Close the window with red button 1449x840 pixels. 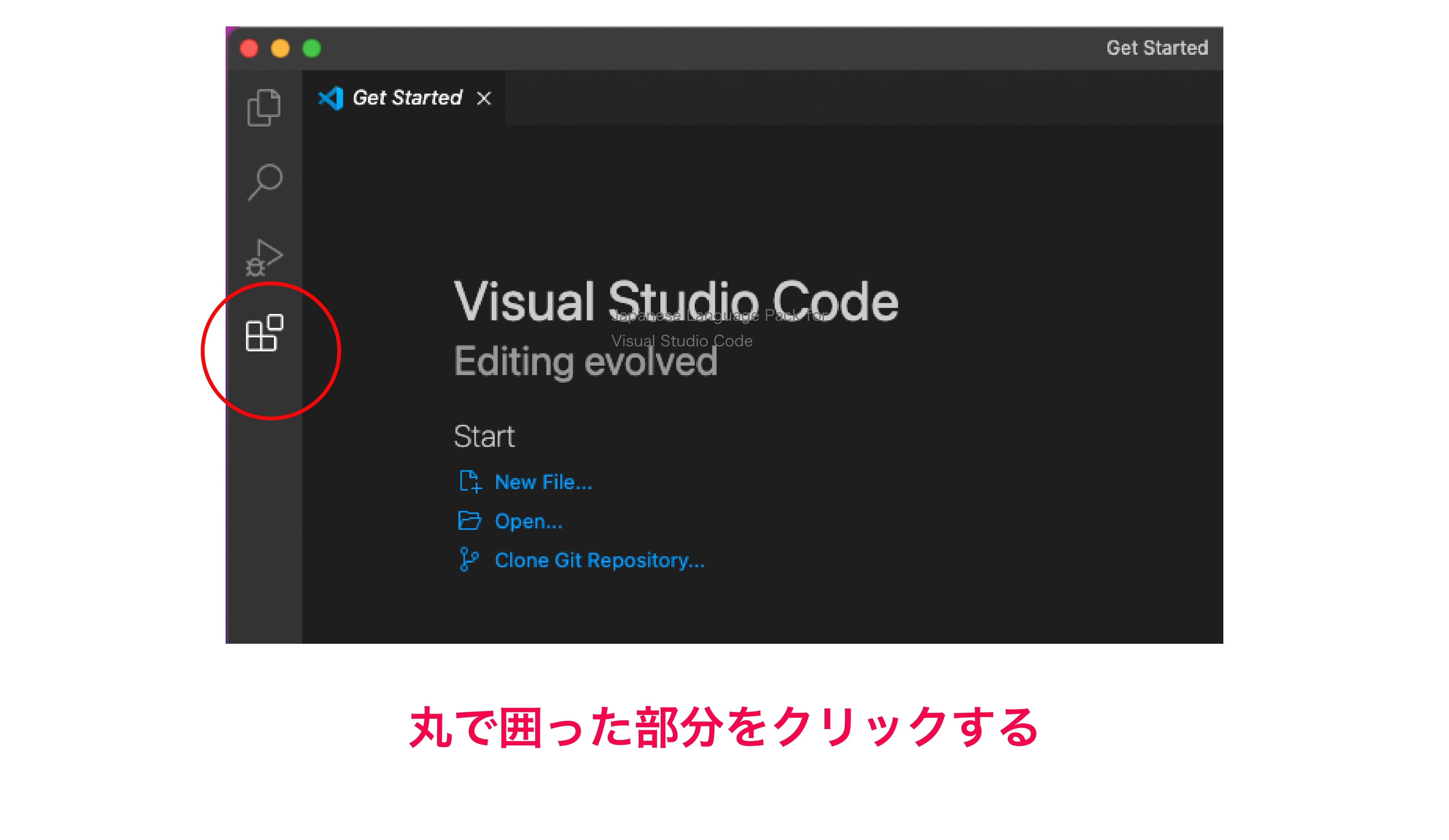pyautogui.click(x=249, y=48)
